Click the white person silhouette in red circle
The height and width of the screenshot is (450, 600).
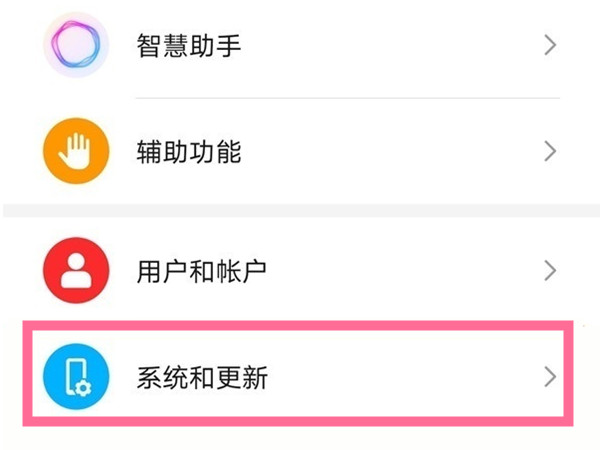click(76, 270)
